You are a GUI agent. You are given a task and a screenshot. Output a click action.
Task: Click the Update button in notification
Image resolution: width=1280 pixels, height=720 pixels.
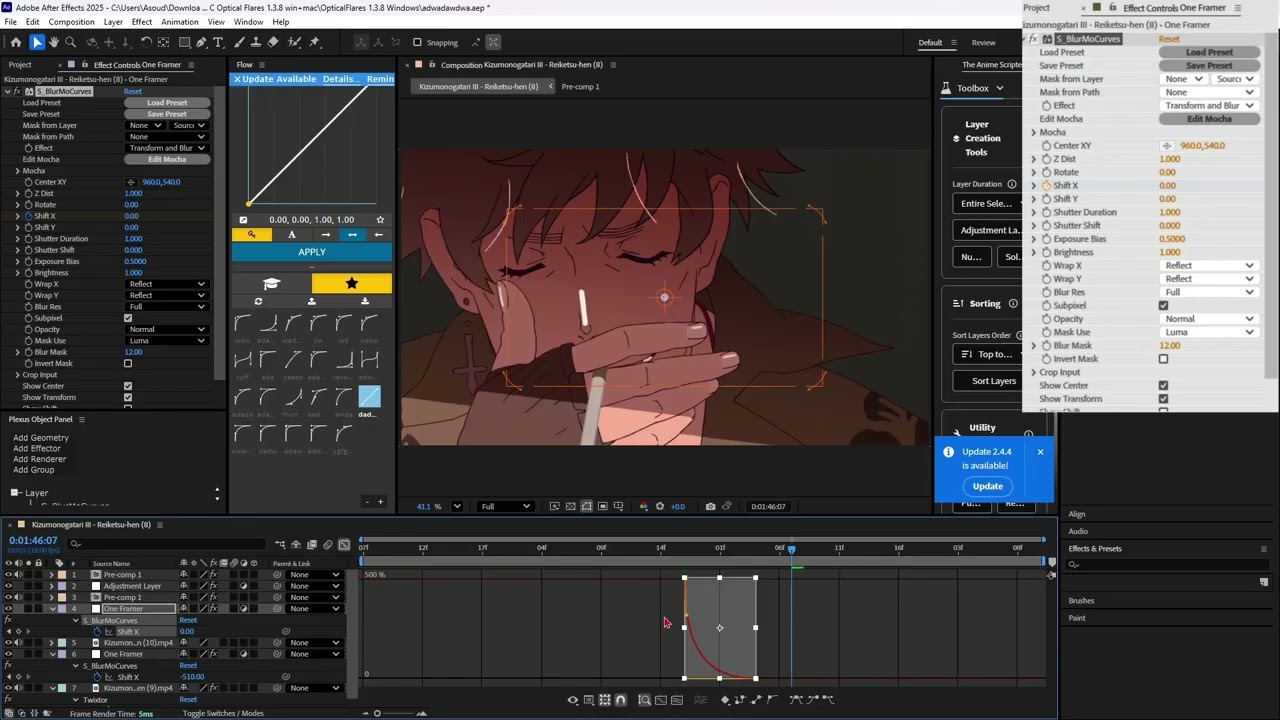987,486
